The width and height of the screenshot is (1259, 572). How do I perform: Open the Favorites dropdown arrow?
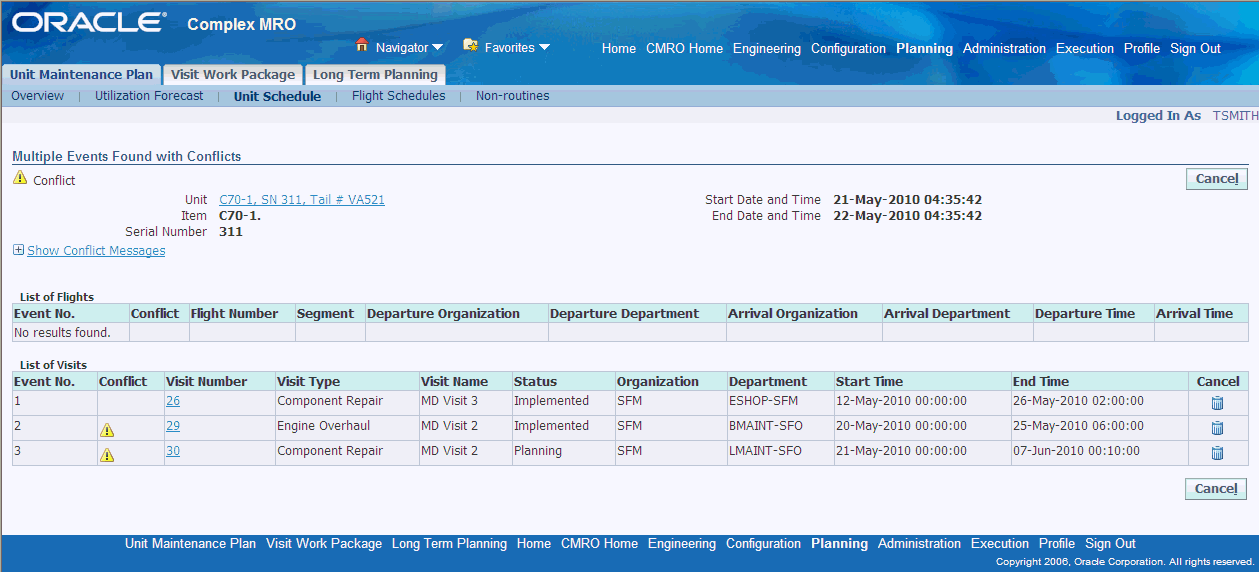[544, 47]
